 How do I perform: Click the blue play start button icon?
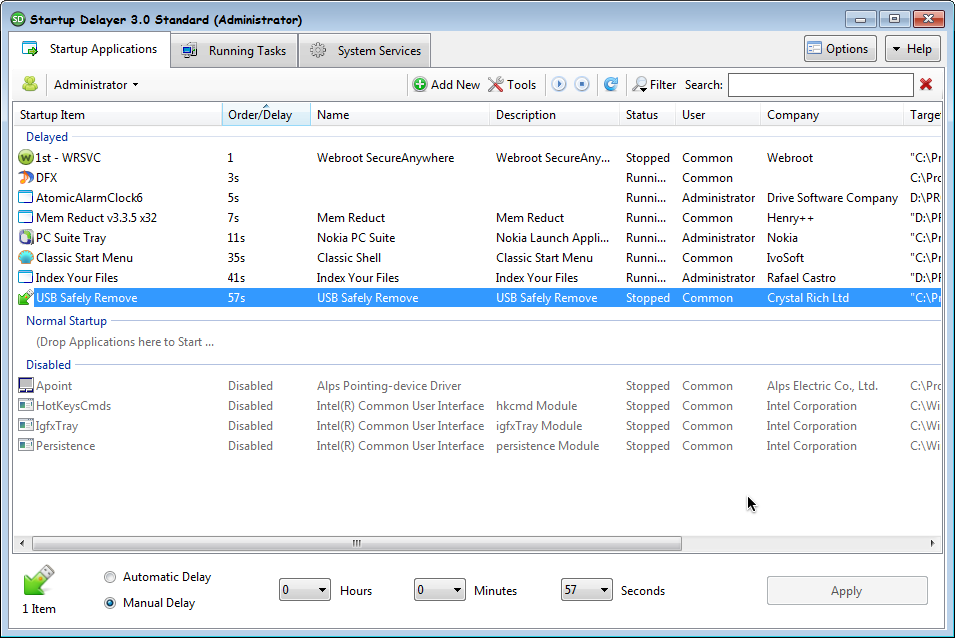(x=559, y=84)
